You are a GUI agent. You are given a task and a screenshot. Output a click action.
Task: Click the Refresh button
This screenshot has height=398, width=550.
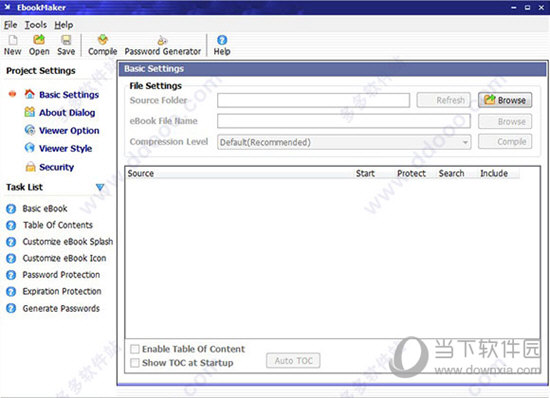[x=443, y=100]
